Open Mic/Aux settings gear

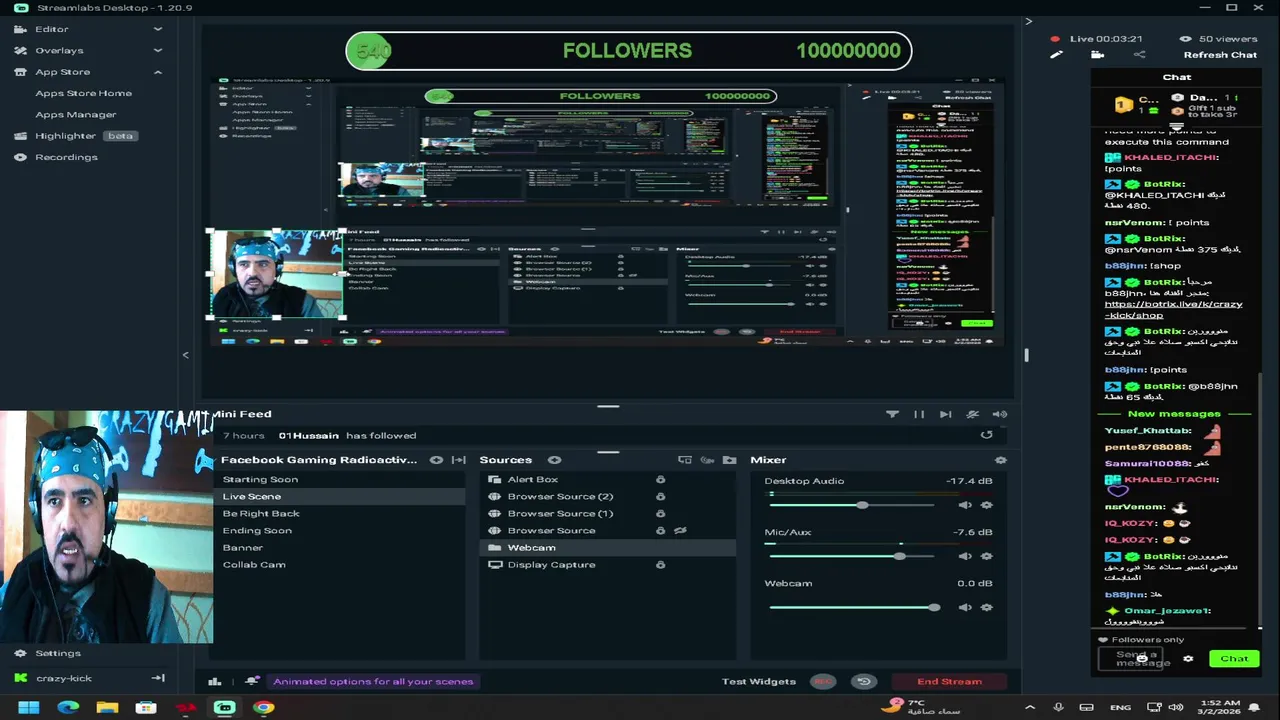point(986,556)
